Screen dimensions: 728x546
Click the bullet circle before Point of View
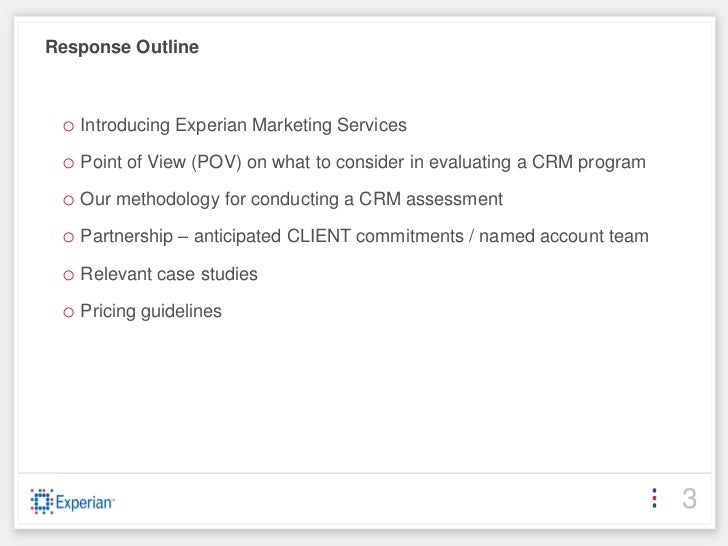[69, 163]
